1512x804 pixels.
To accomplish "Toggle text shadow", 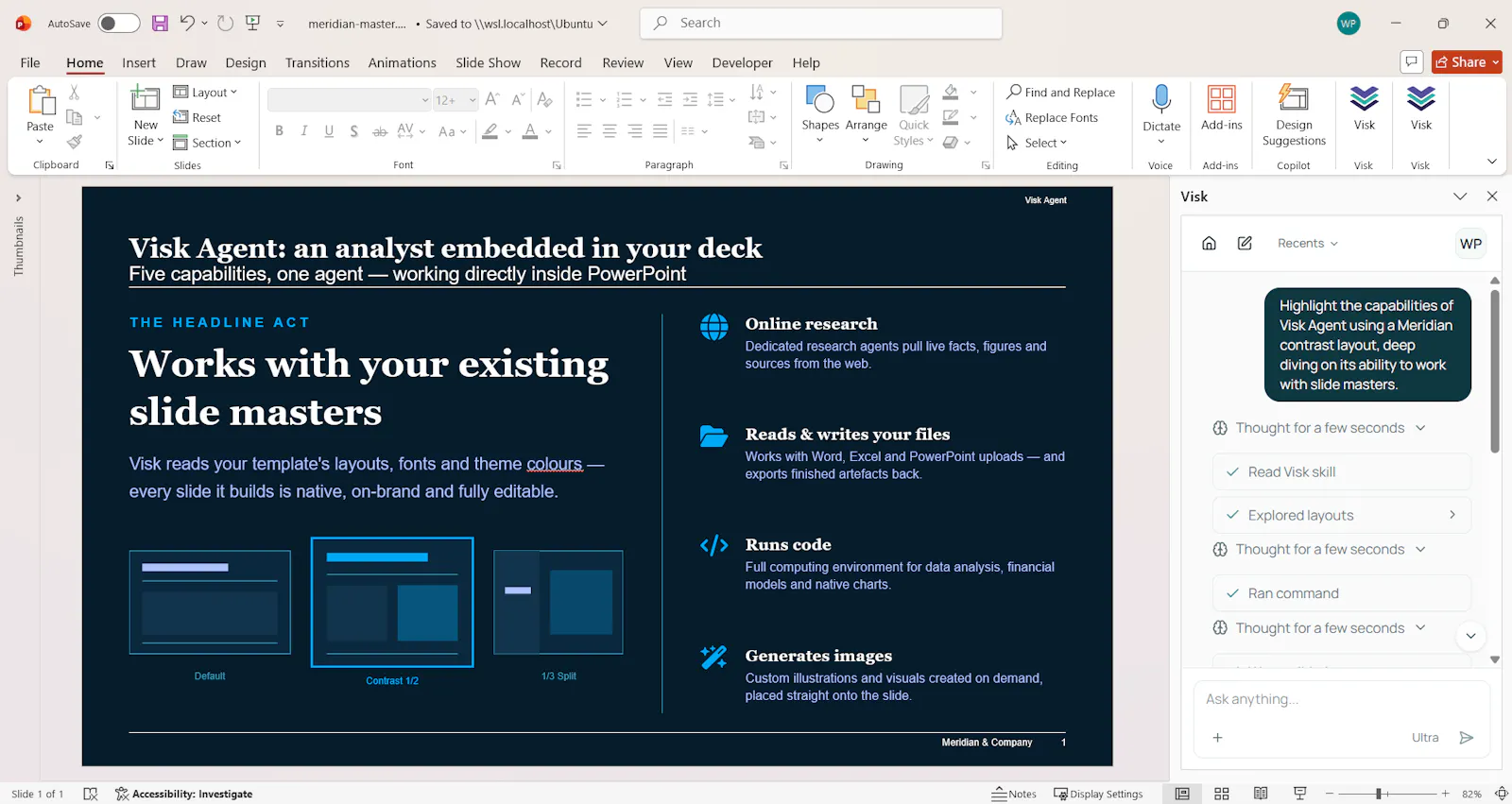I will (x=354, y=131).
